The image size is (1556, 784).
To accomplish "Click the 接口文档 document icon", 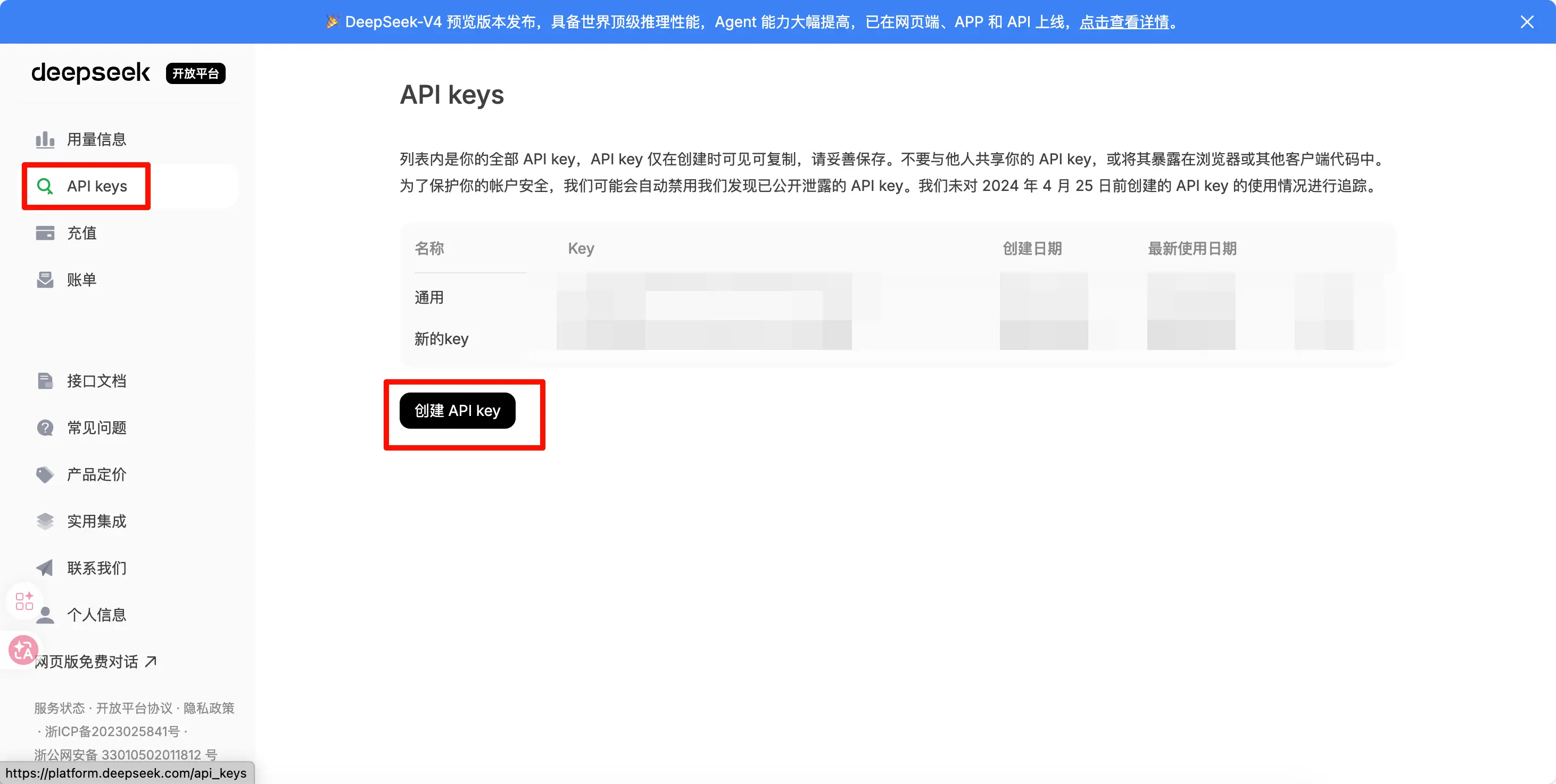I will pyautogui.click(x=45, y=381).
